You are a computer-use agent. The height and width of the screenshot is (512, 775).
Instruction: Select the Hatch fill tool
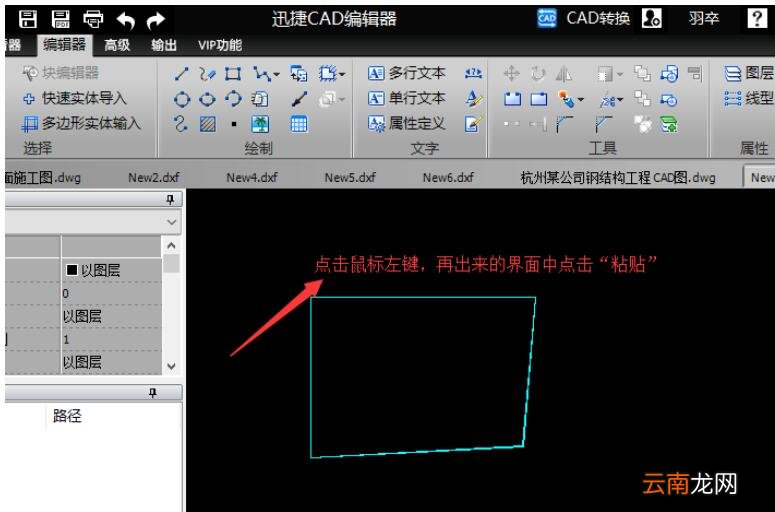click(207, 124)
